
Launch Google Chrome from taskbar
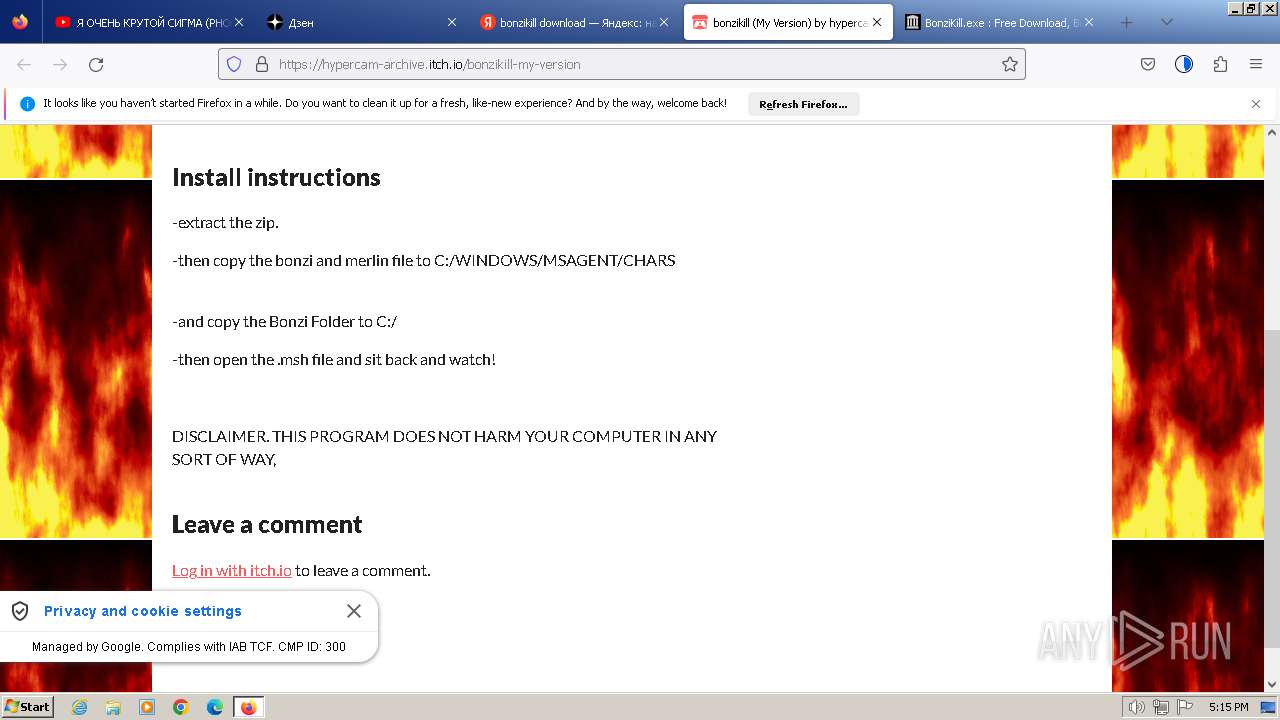[x=181, y=707]
